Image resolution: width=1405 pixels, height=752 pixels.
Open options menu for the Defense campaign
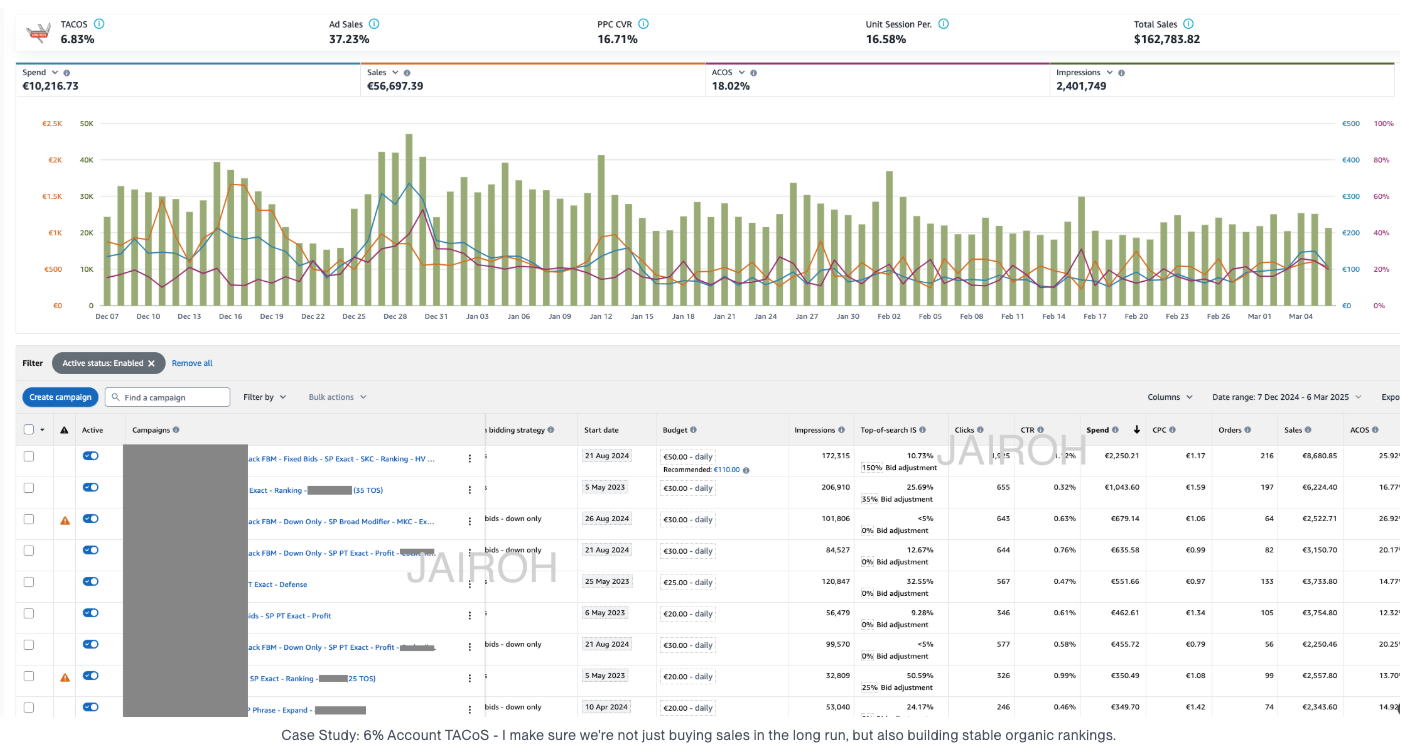pyautogui.click(x=470, y=584)
